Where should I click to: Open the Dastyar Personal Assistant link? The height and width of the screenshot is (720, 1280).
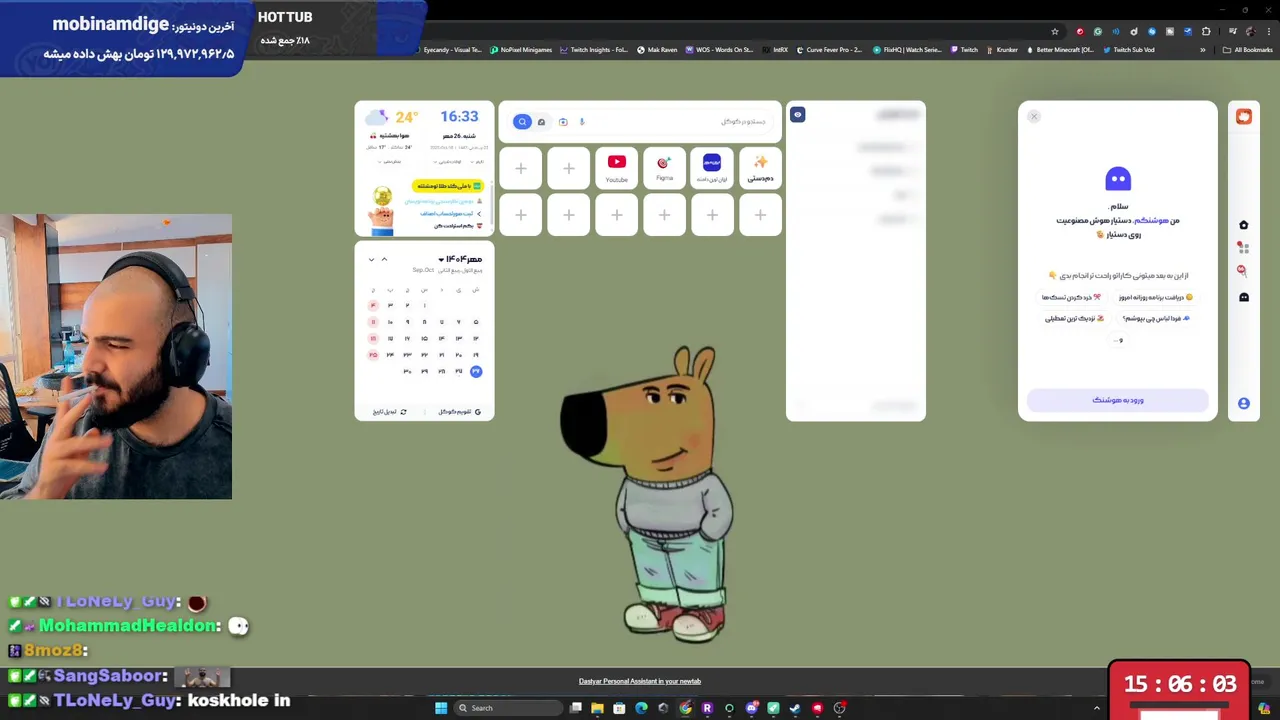(x=640, y=681)
